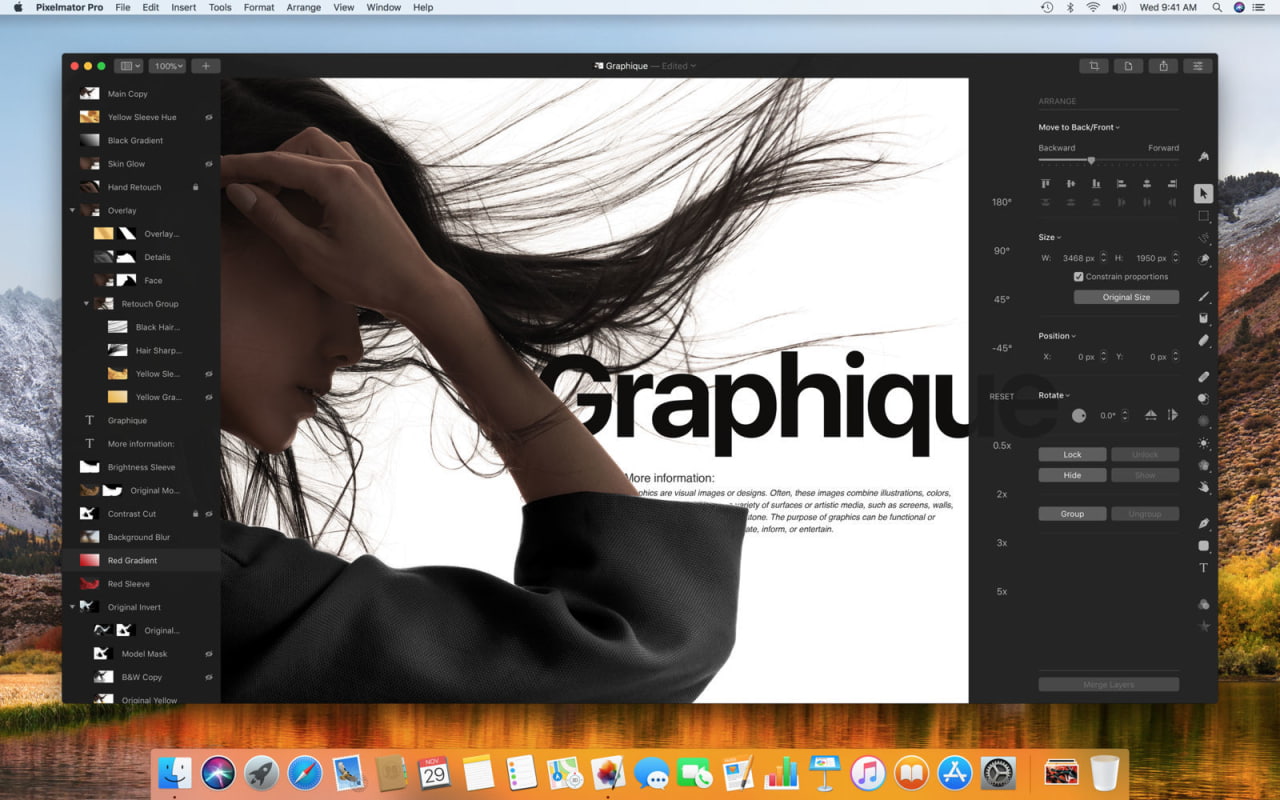
Task: Open the 100% zoom dropdown
Action: click(167, 66)
